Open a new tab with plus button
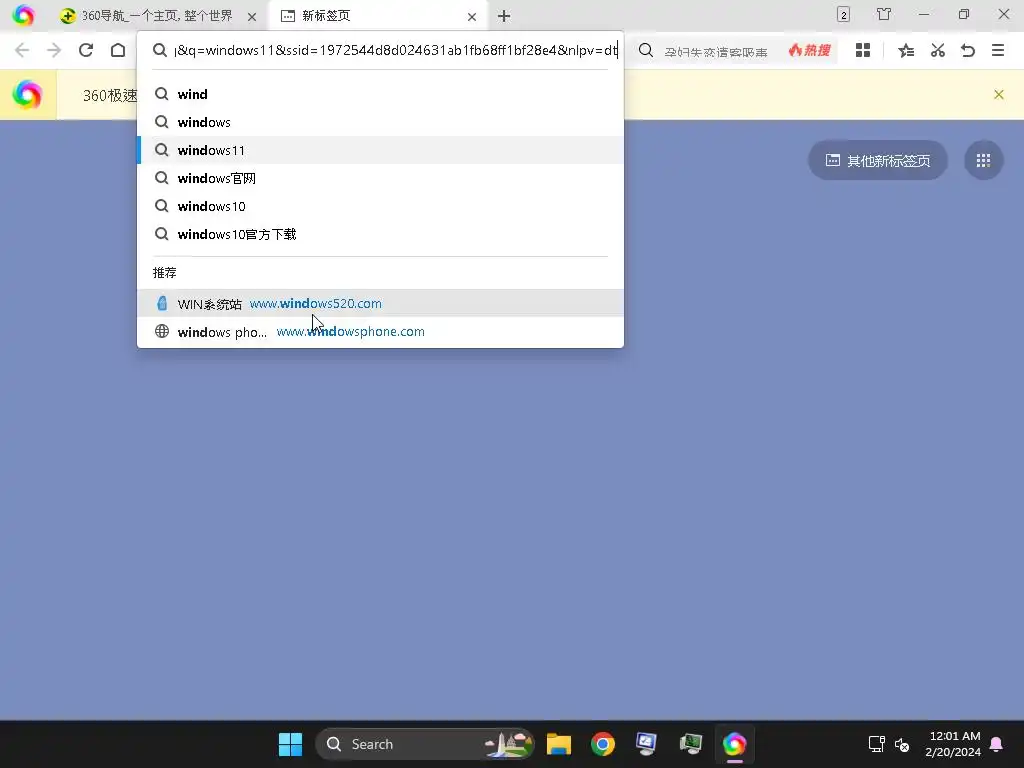 tap(504, 16)
